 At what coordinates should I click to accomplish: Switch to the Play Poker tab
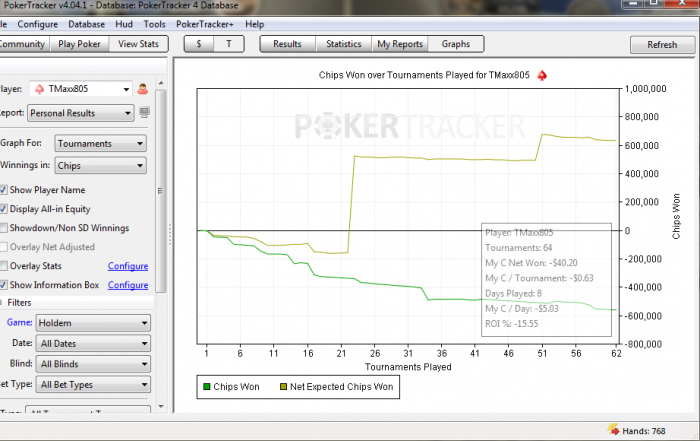click(x=79, y=44)
